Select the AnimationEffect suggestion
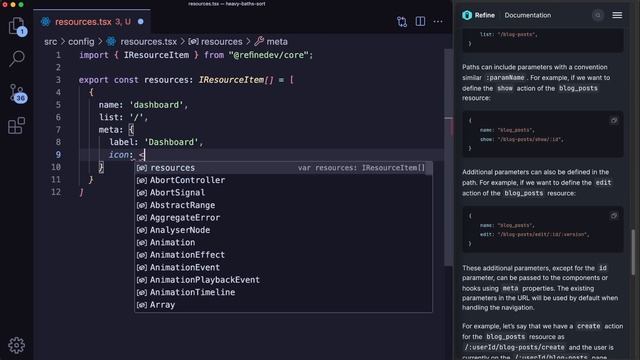The width and height of the screenshot is (640, 360). pos(283,255)
